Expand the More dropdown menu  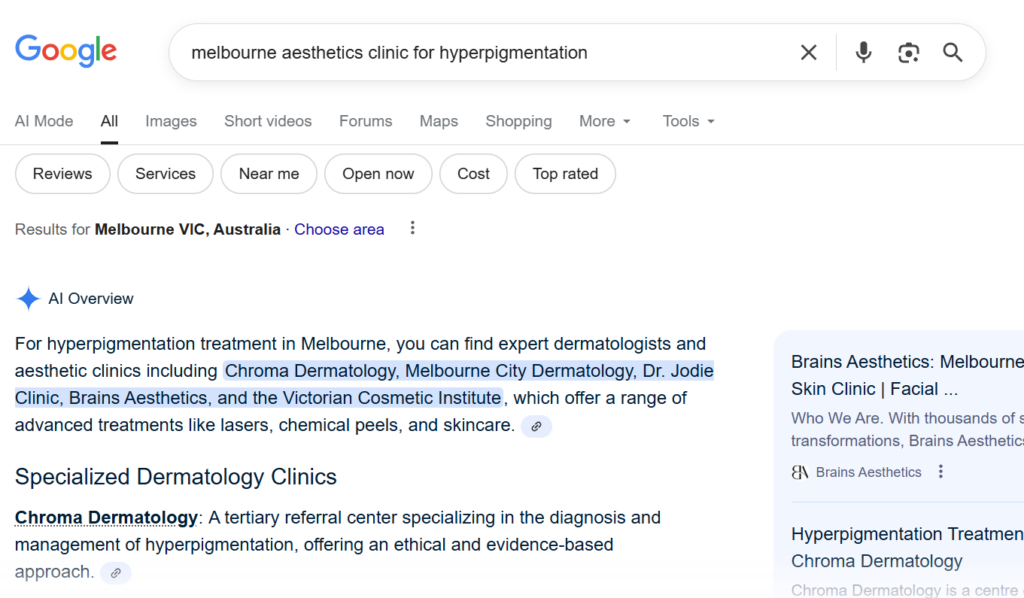tap(605, 121)
